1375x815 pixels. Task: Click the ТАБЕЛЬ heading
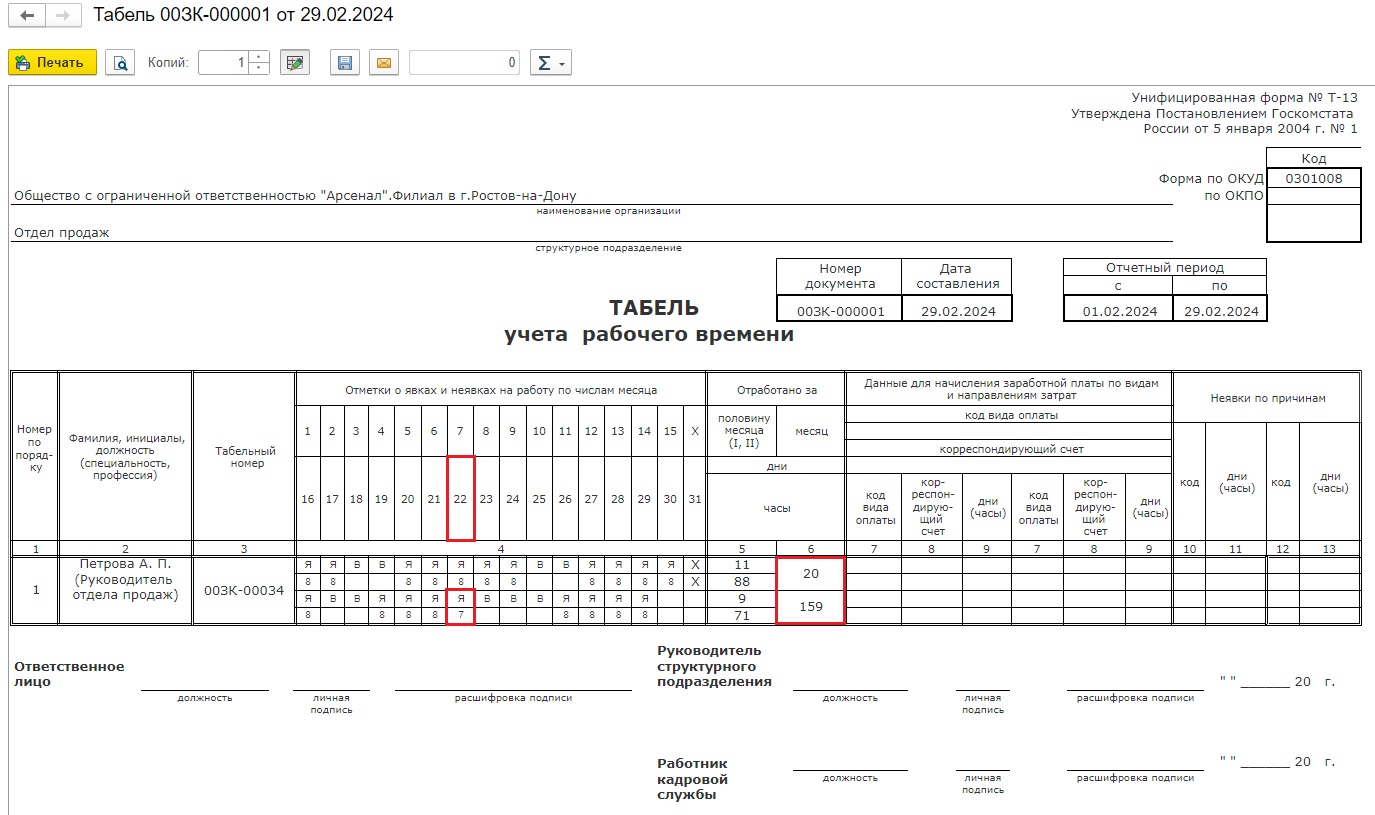(x=654, y=308)
